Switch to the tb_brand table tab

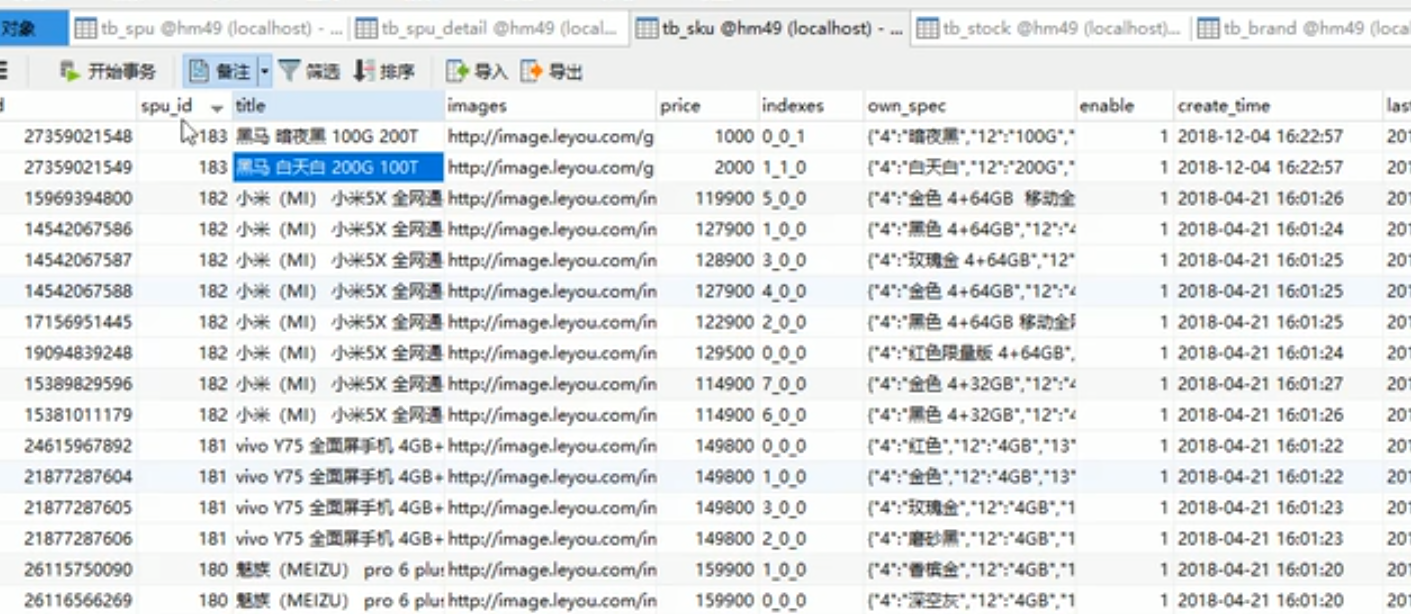point(1302,29)
